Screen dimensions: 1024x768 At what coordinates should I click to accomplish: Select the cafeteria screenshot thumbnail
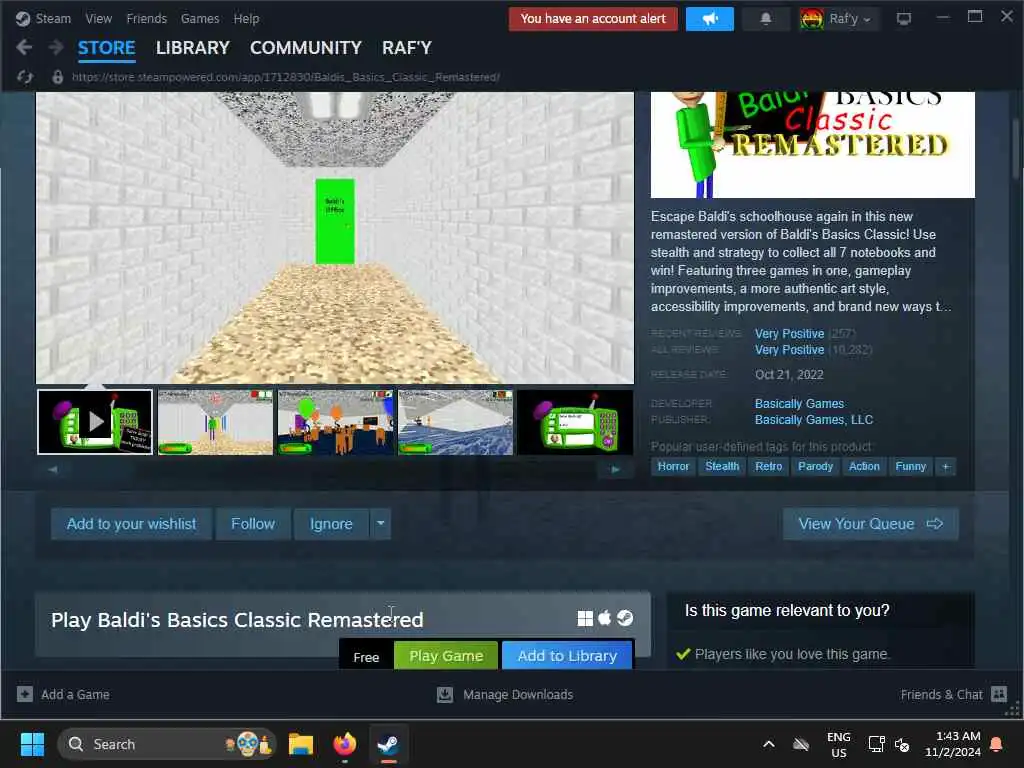pyautogui.click(x=336, y=422)
